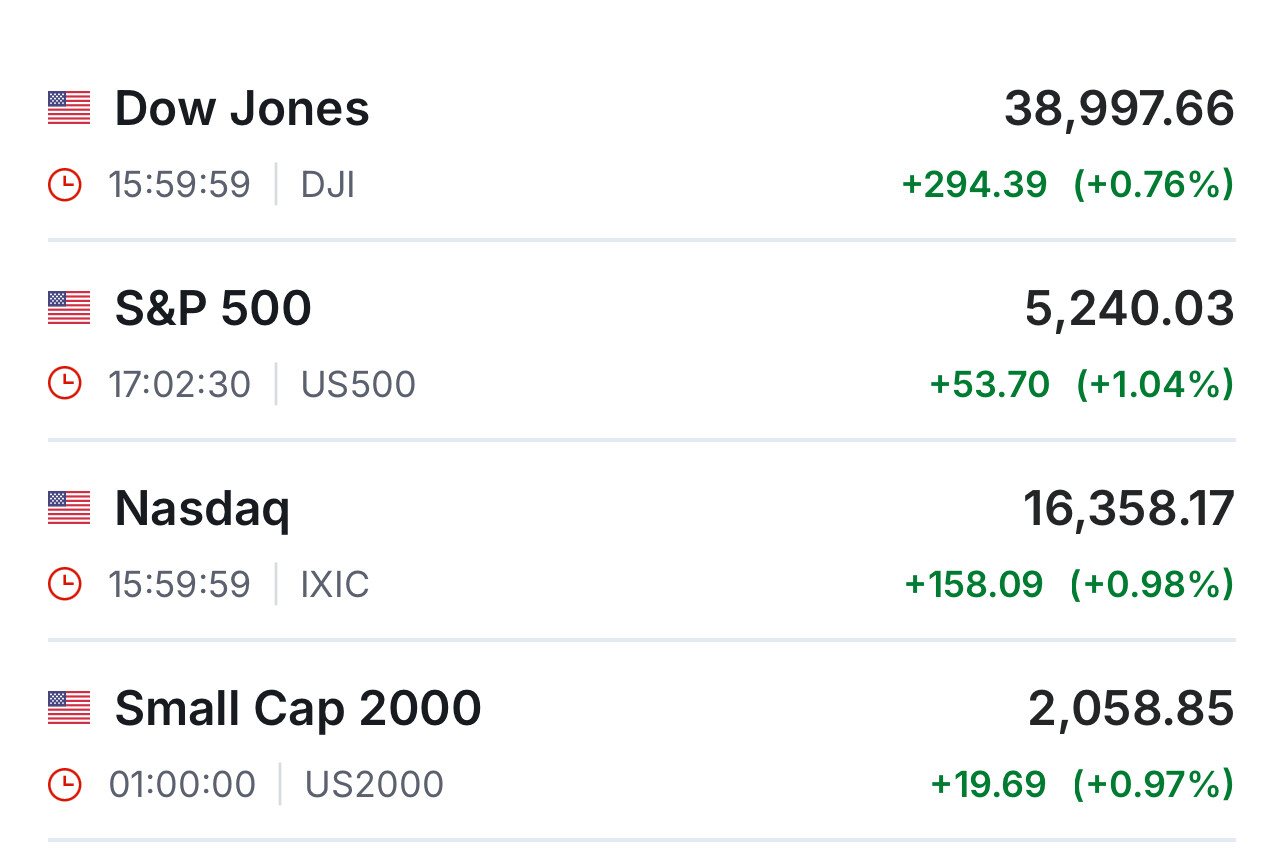Click the Small Cap 2000 price 2,058.85
This screenshot has height=857, width=1284.
tap(1131, 708)
